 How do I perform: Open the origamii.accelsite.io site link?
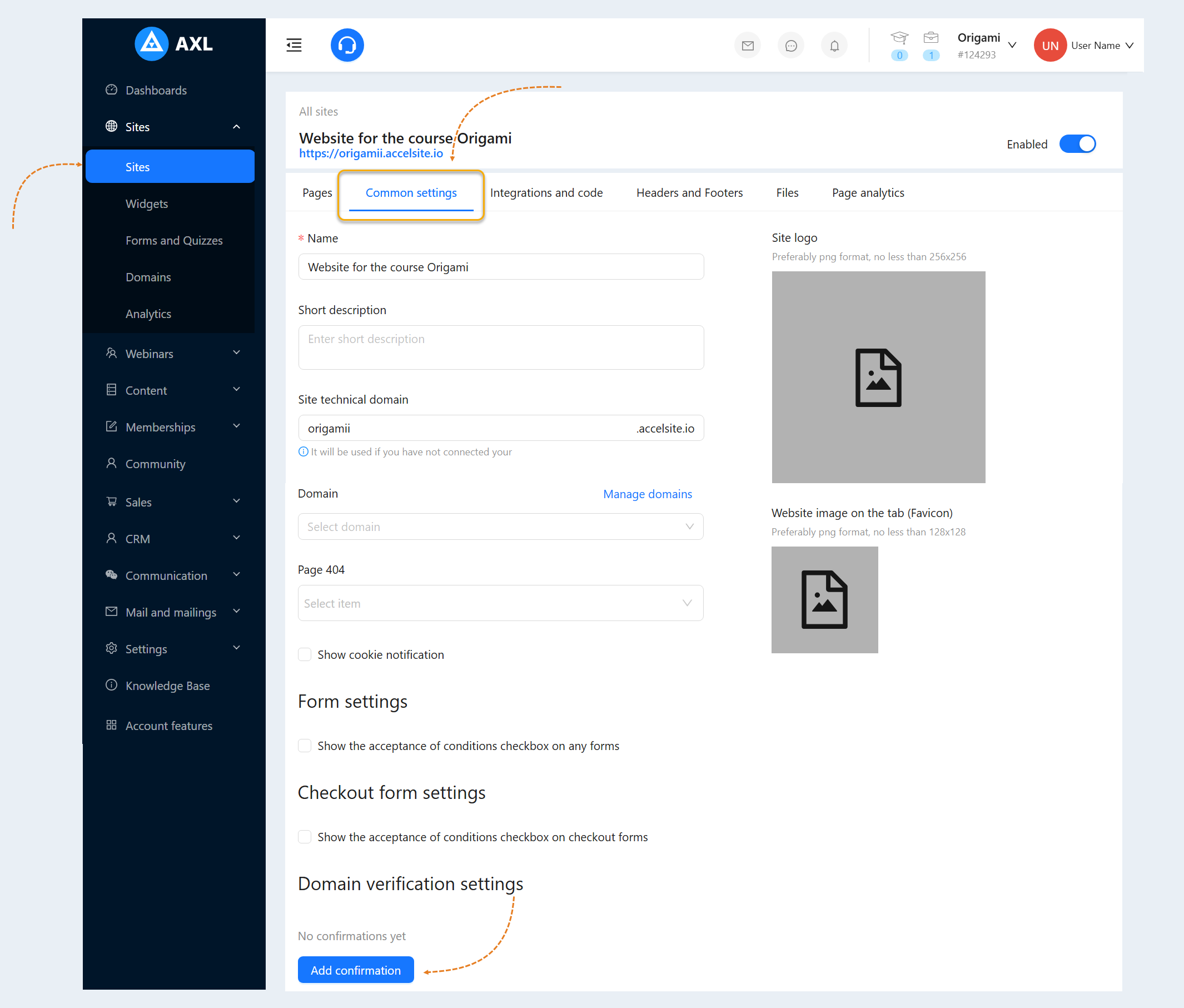pyautogui.click(x=371, y=153)
